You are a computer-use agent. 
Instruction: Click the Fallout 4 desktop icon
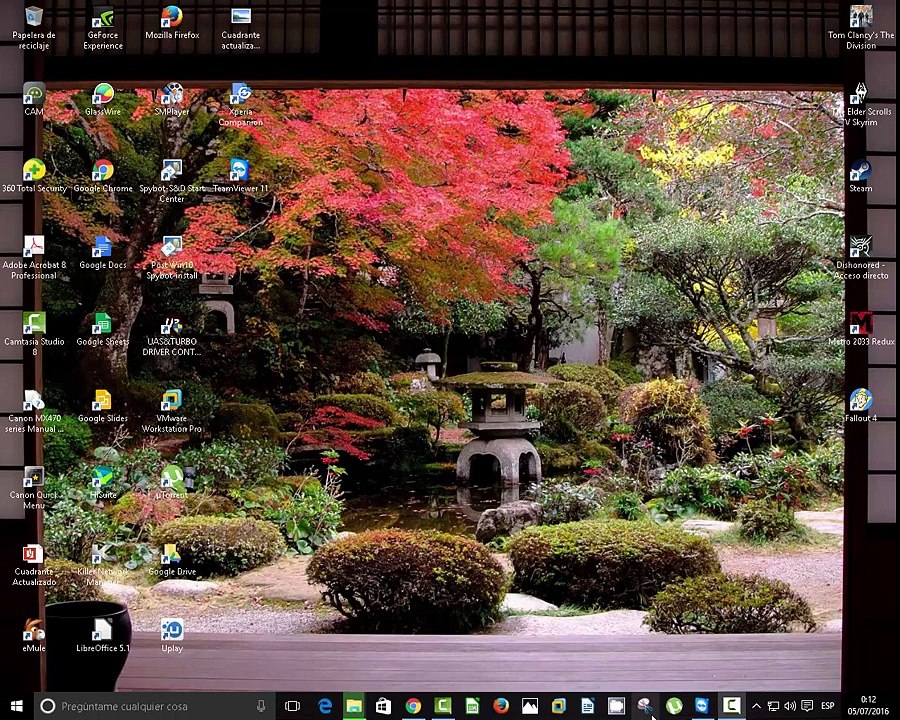coord(860,401)
